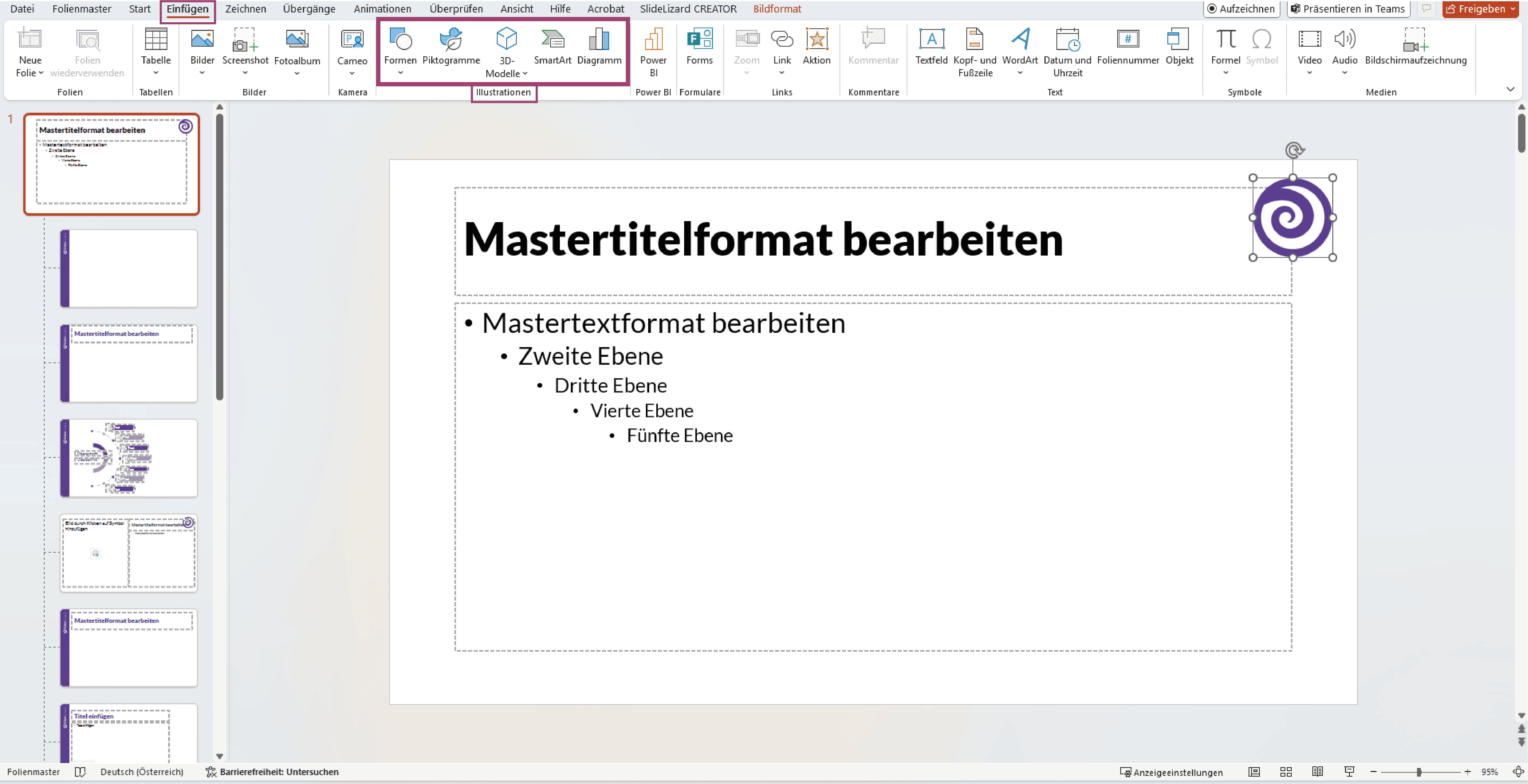Click the Objekt icon

[x=1179, y=39]
